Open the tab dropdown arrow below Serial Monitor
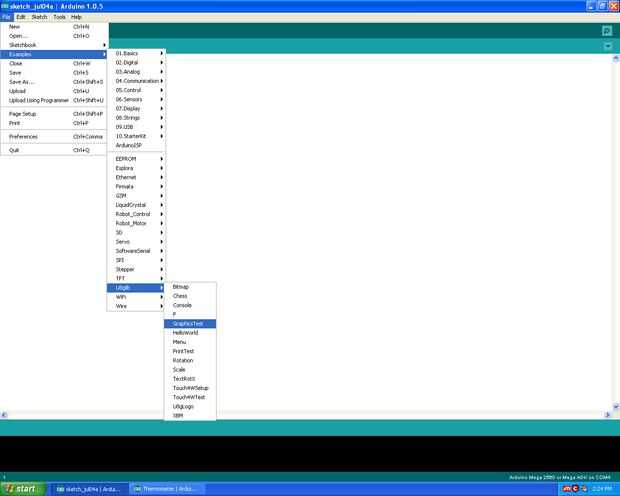This screenshot has height=496, width=620. click(x=608, y=46)
